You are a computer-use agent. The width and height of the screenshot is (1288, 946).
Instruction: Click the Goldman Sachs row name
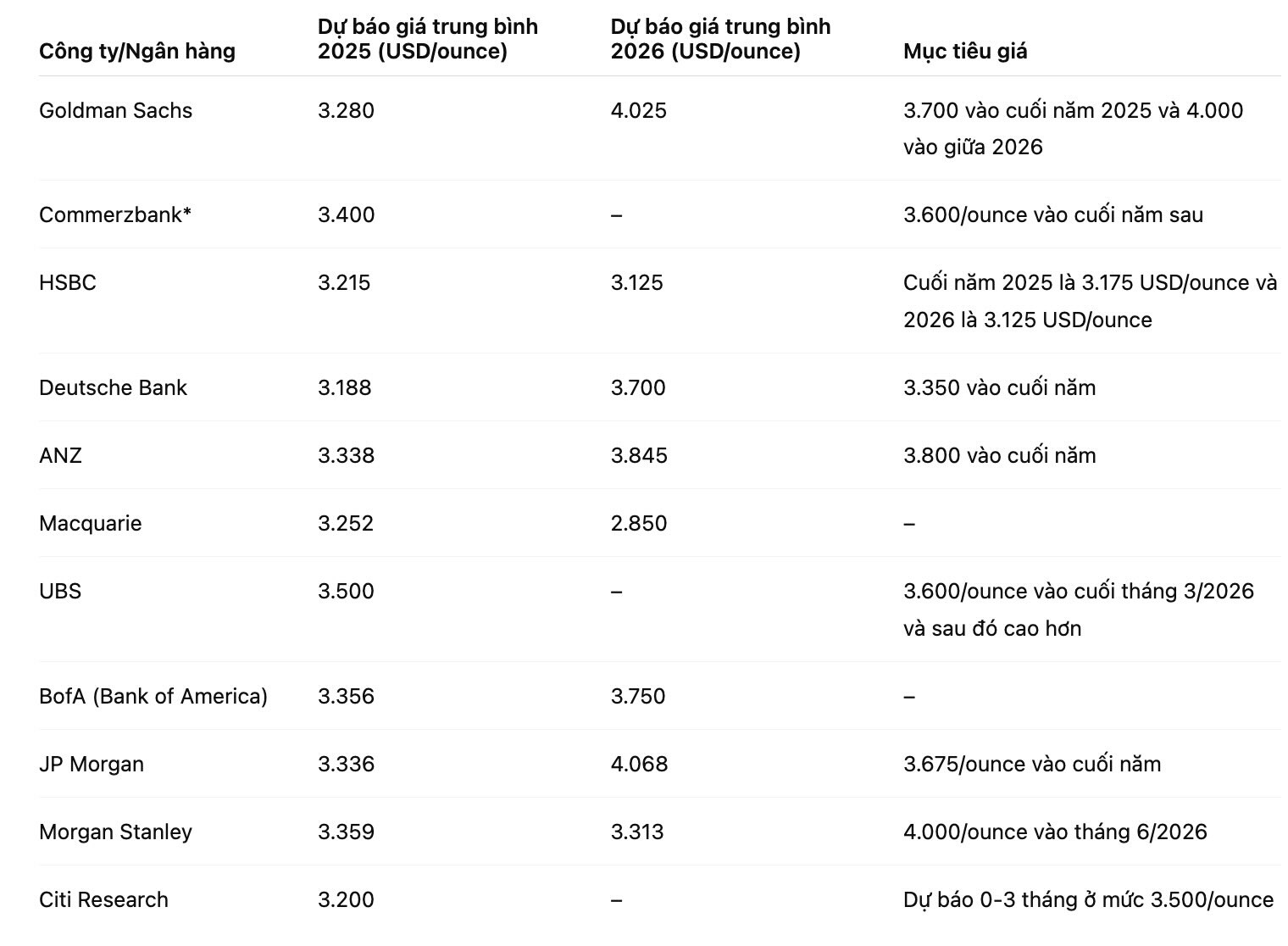click(x=116, y=110)
